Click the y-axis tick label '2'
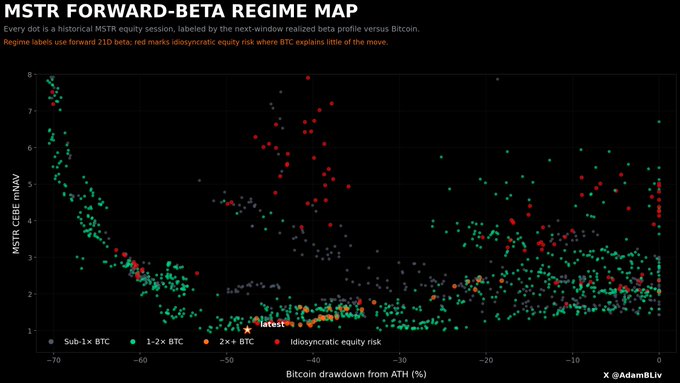This screenshot has width=680, height=383. tap(29, 295)
